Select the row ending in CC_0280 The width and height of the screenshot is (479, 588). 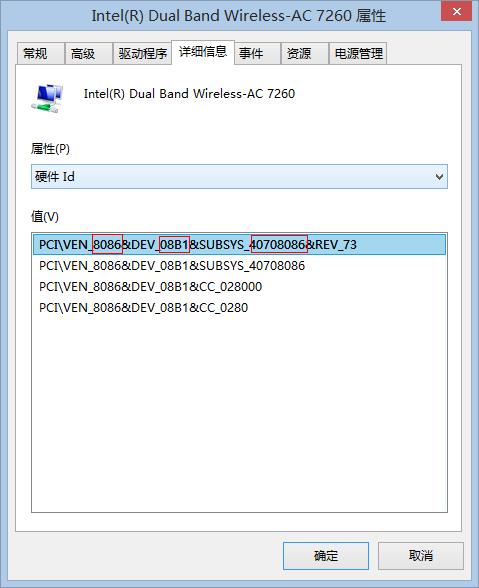point(239,308)
